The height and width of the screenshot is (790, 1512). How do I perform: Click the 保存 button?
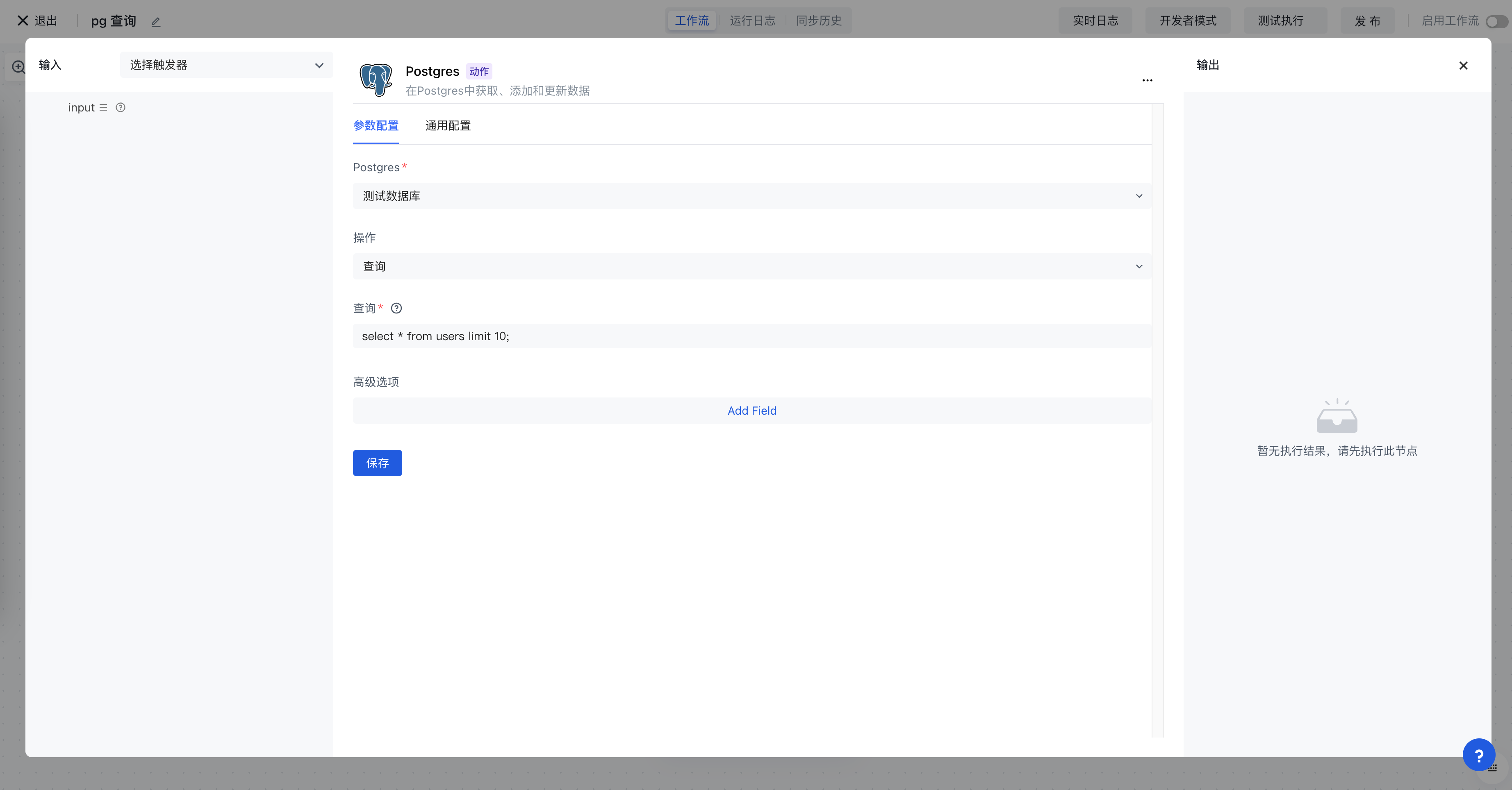pos(377,463)
